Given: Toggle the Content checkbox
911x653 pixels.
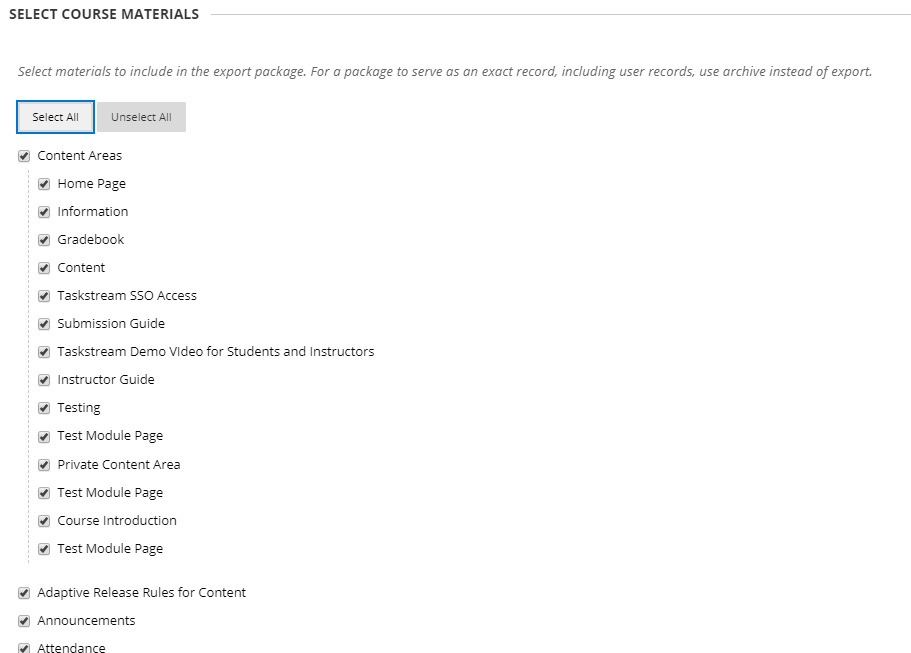Looking at the screenshot, I should click(44, 268).
